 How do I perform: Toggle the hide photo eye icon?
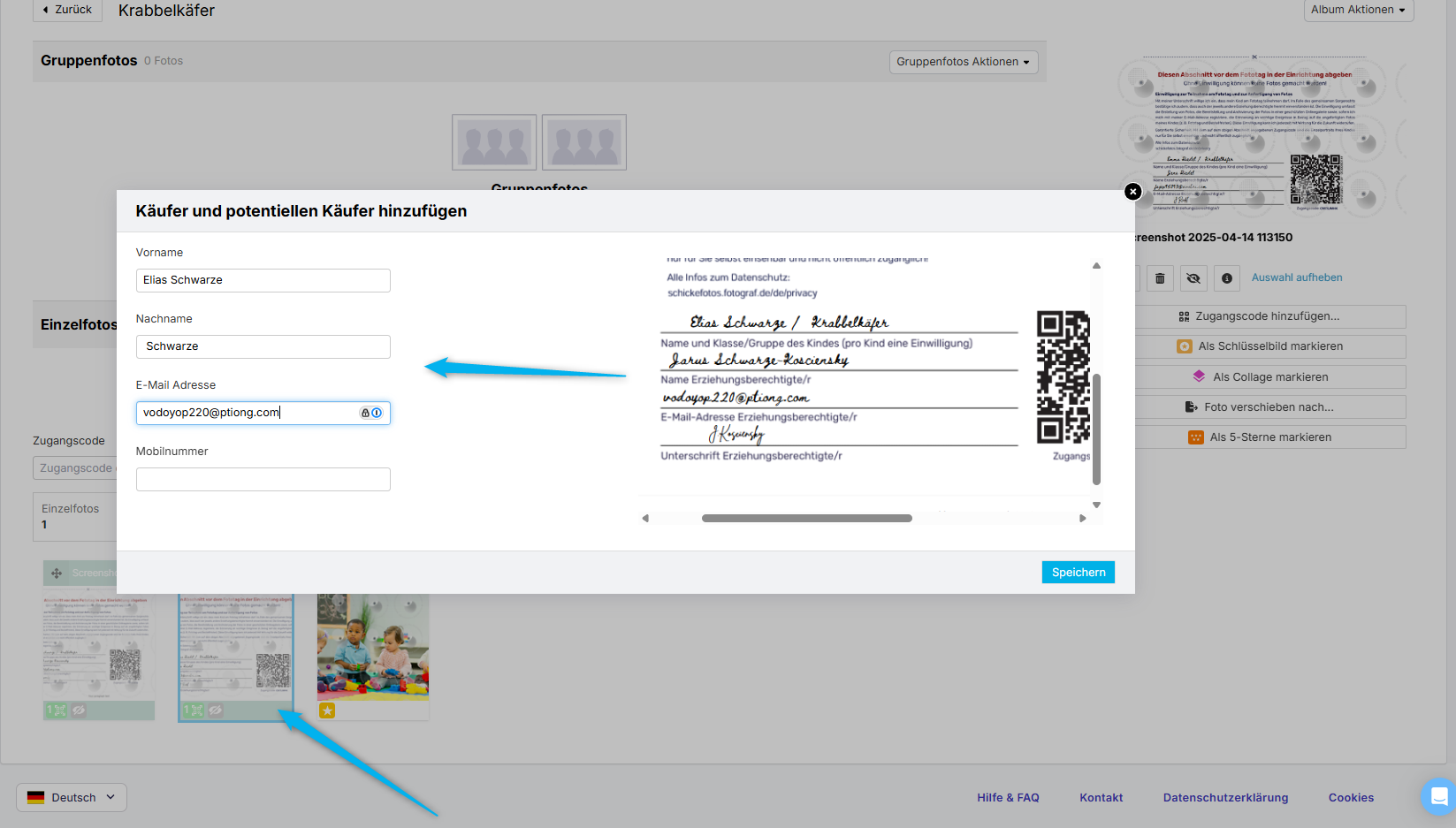[1193, 278]
